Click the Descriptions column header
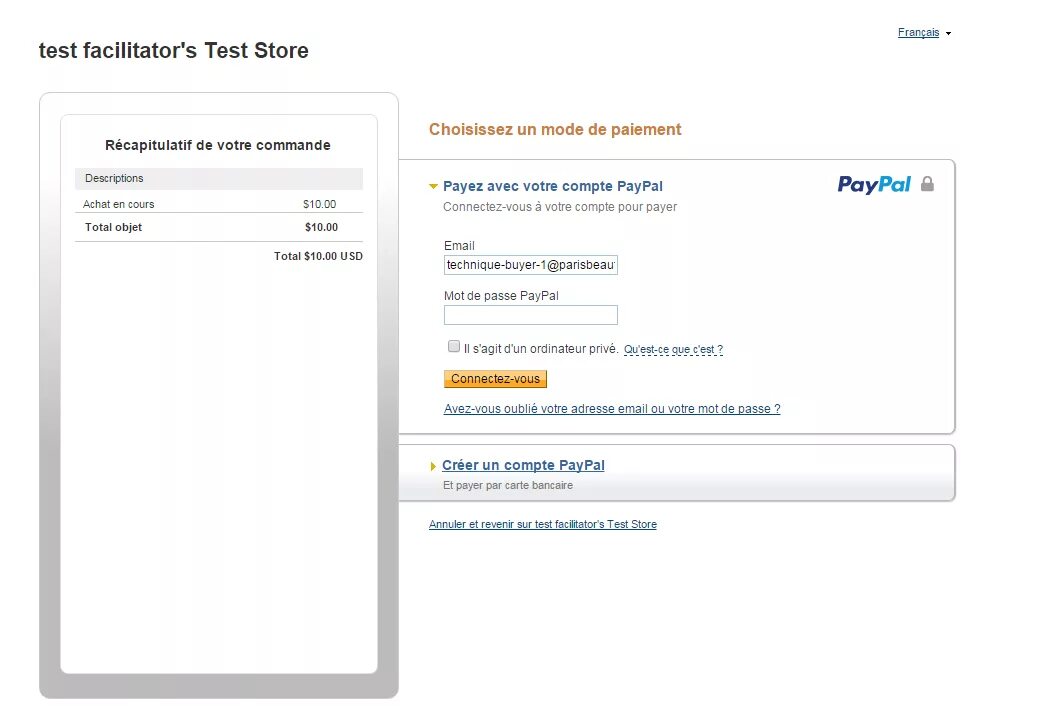Image resolution: width=1039 pixels, height=706 pixels. pyautogui.click(x=114, y=178)
